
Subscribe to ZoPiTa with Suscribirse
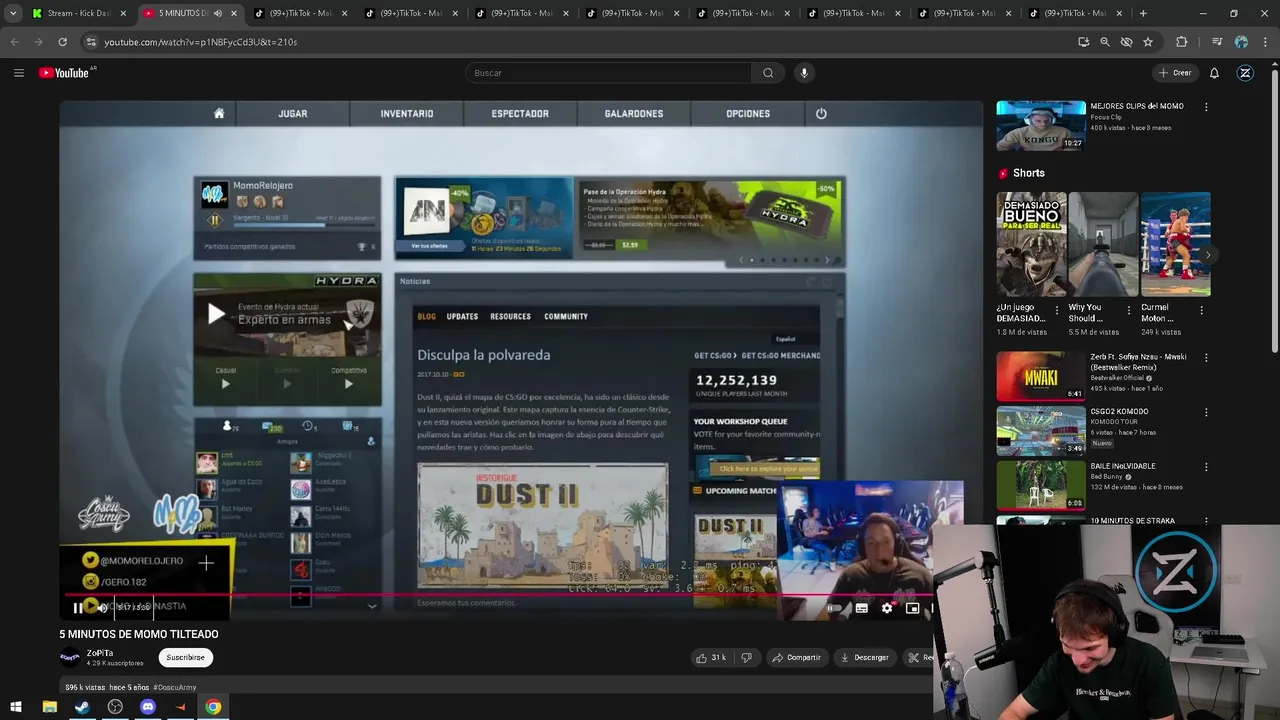tap(185, 657)
